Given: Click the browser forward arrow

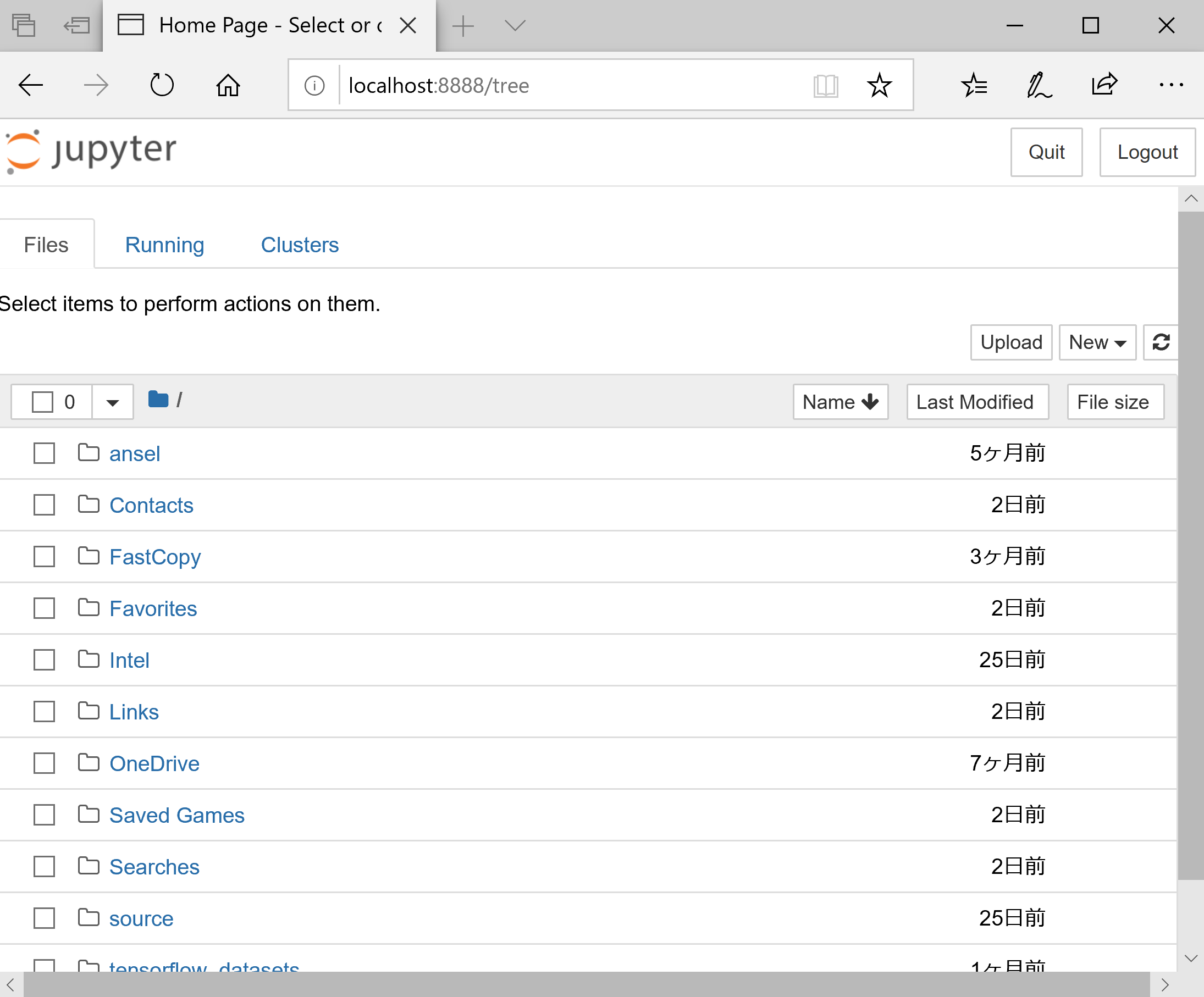Looking at the screenshot, I should pyautogui.click(x=96, y=85).
